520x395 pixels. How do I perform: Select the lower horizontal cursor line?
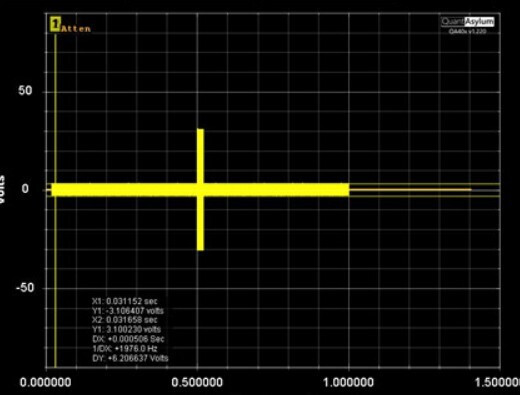tap(424, 196)
